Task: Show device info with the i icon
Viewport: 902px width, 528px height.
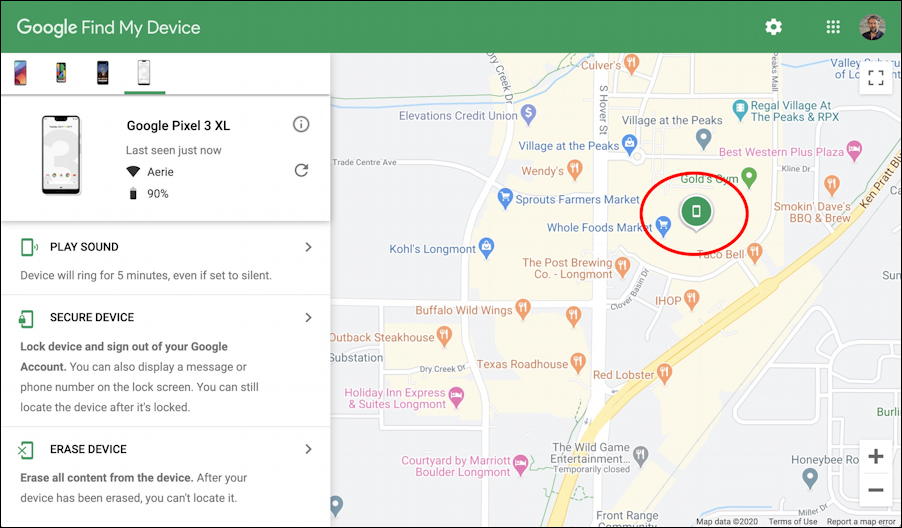Action: pos(301,124)
